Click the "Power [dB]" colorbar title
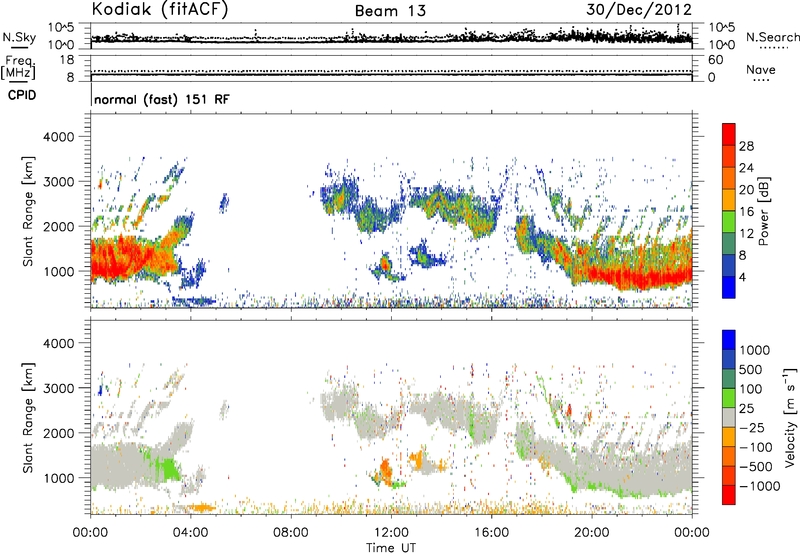The height and width of the screenshot is (554, 800). coord(763,211)
